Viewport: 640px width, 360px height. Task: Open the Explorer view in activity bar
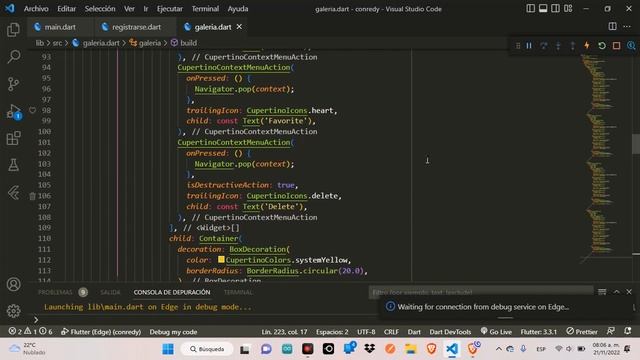(13, 30)
